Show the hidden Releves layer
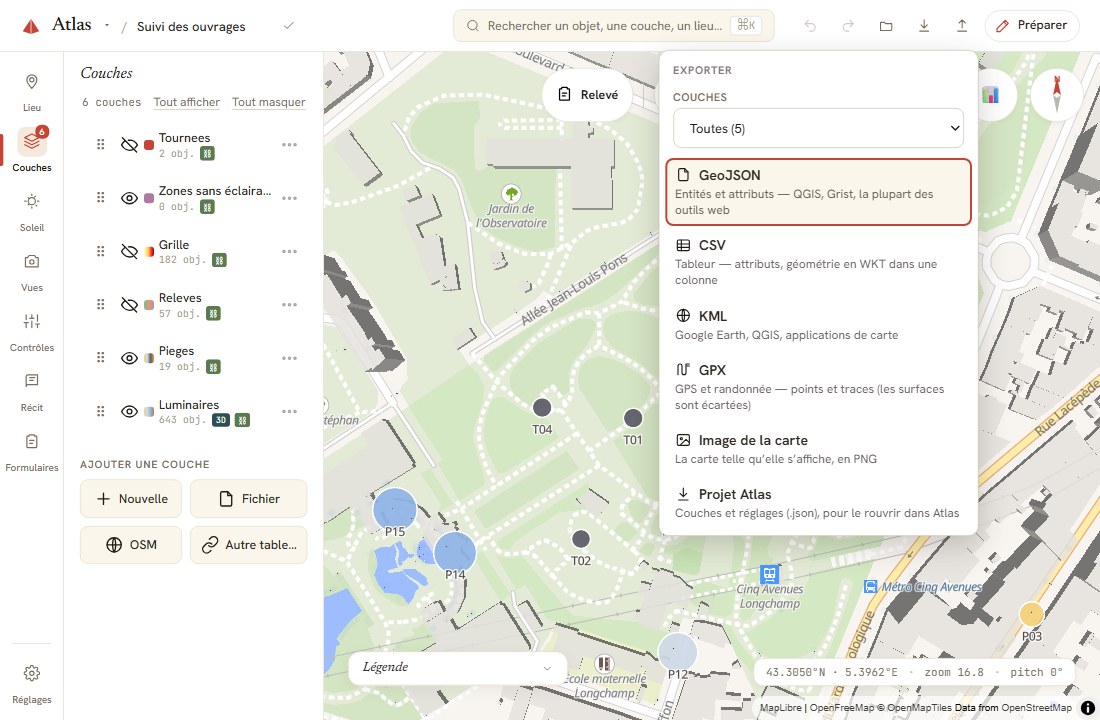This screenshot has width=1100, height=720. [x=129, y=305]
